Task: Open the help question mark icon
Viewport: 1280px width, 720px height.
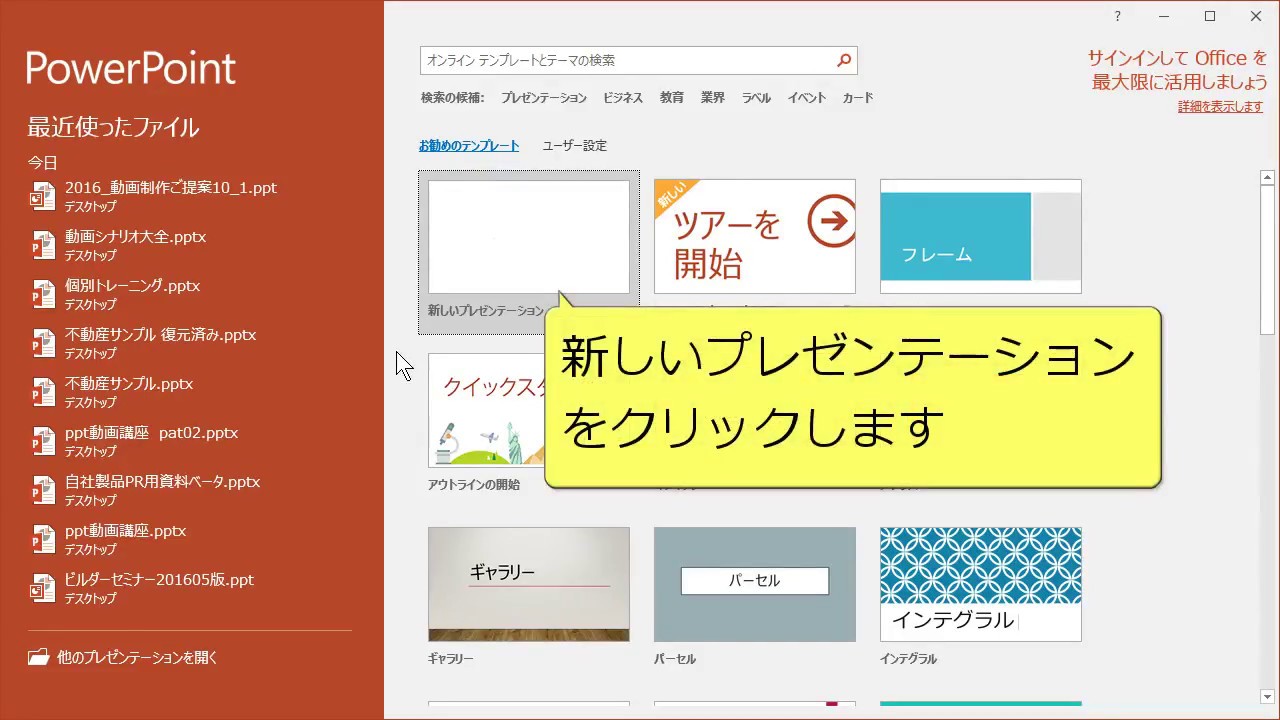Action: (1117, 16)
